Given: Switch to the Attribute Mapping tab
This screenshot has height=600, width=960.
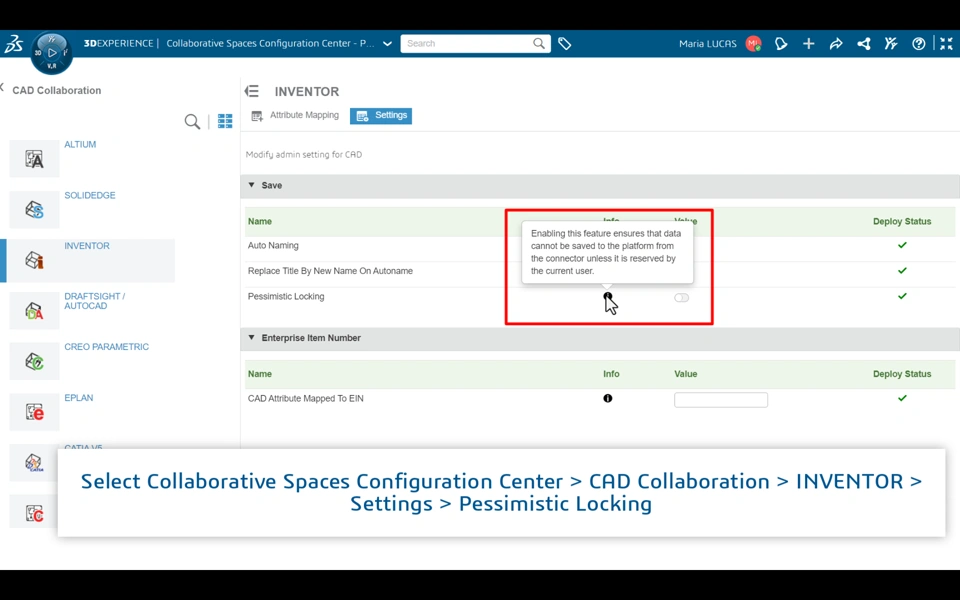Looking at the screenshot, I should click(295, 115).
